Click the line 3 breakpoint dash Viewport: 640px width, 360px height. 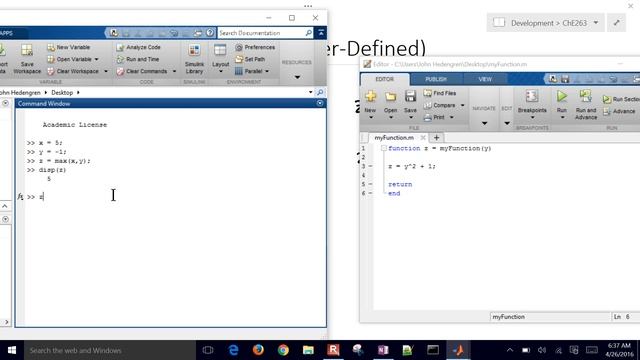click(x=370, y=166)
